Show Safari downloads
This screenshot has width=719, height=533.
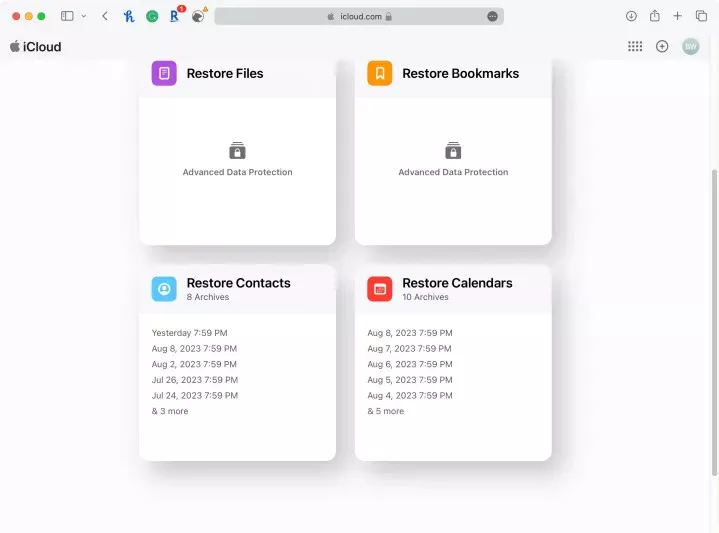pyautogui.click(x=631, y=16)
